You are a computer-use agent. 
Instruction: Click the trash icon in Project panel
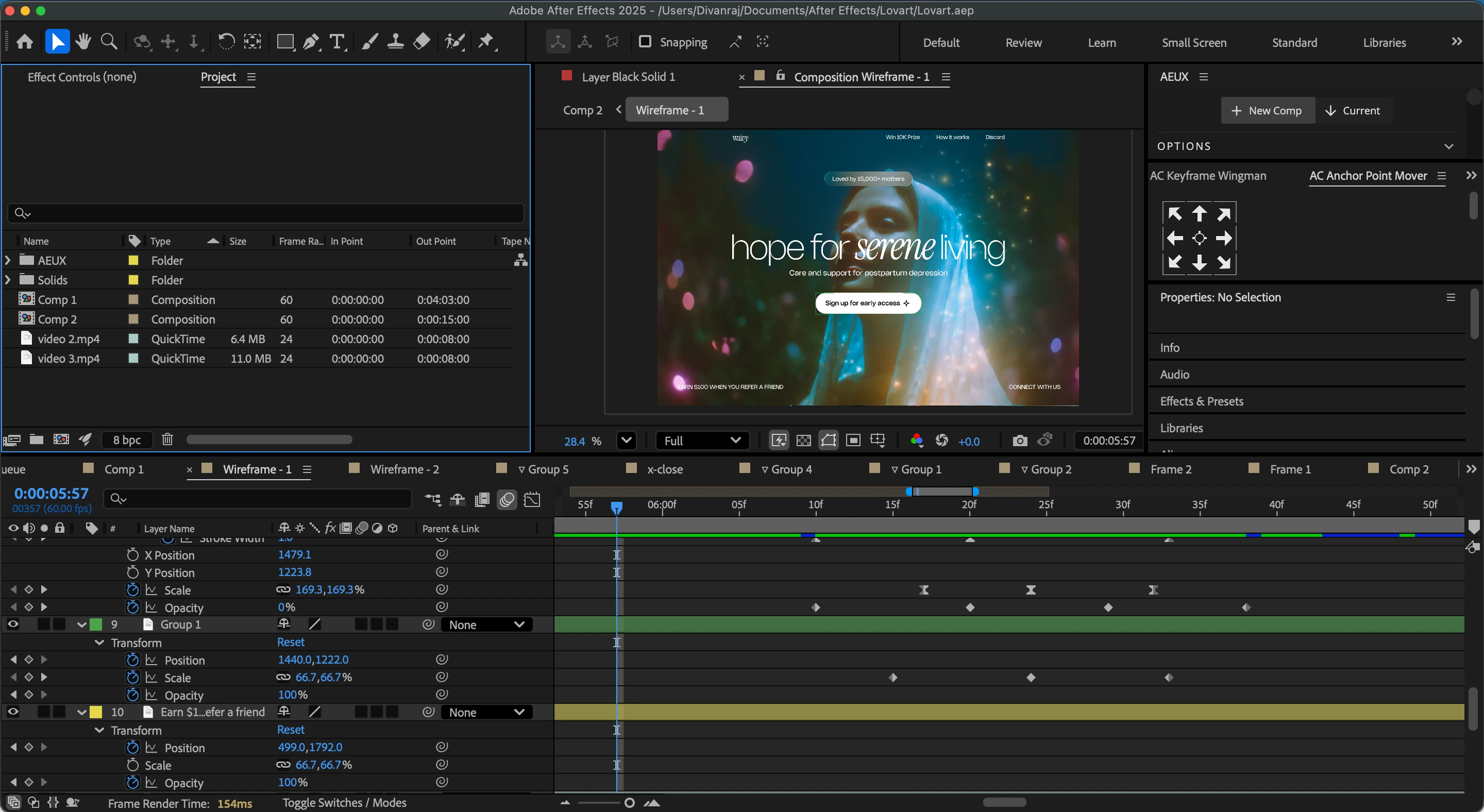(x=167, y=439)
